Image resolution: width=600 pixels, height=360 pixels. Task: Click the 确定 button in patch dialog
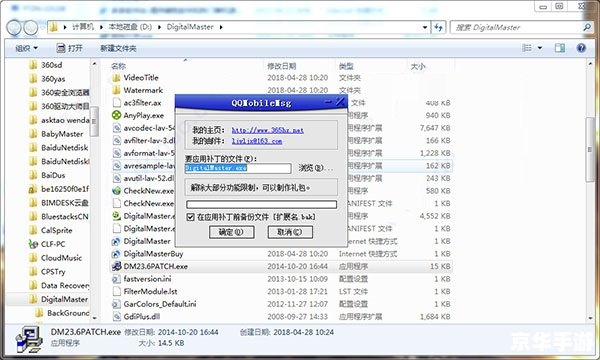(x=232, y=232)
